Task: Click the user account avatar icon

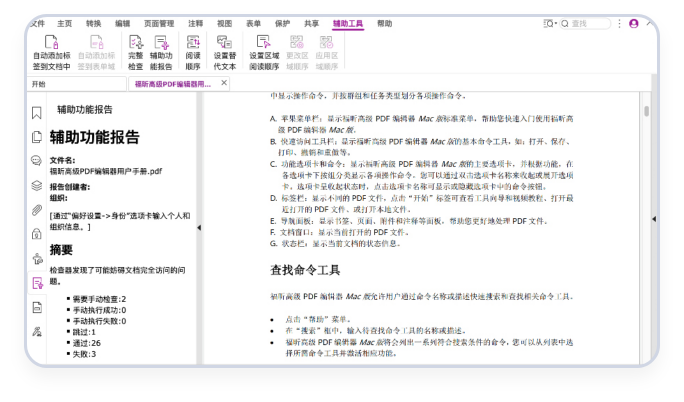Action: click(x=634, y=24)
